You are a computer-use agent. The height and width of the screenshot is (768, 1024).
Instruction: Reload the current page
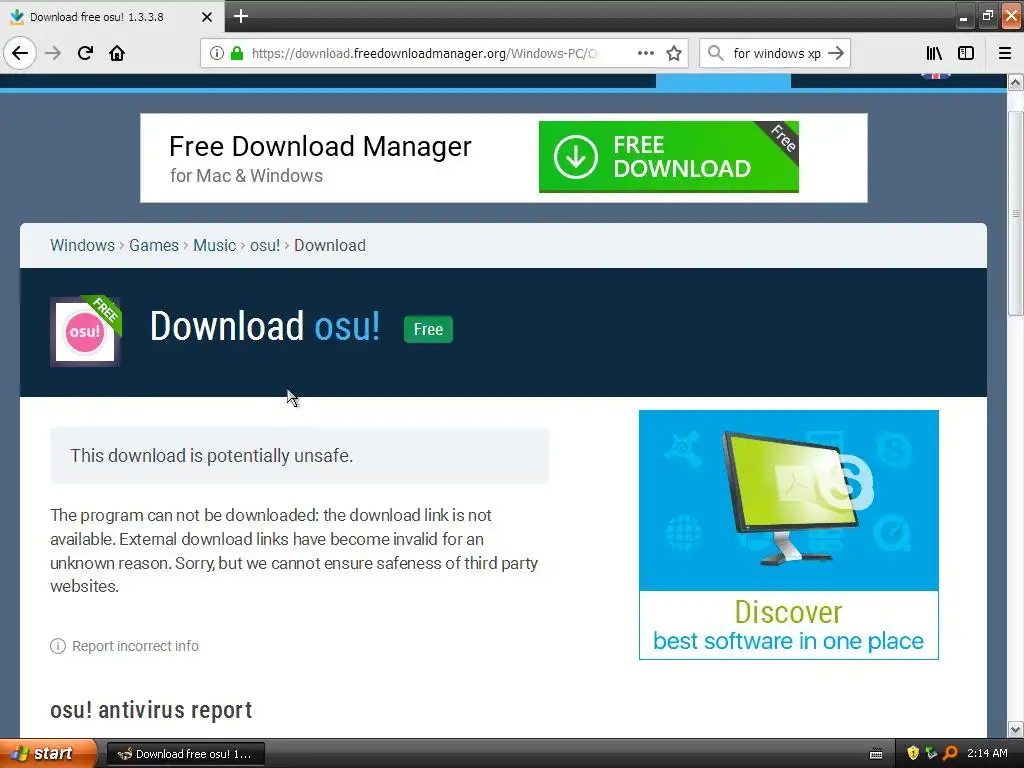[x=85, y=53]
